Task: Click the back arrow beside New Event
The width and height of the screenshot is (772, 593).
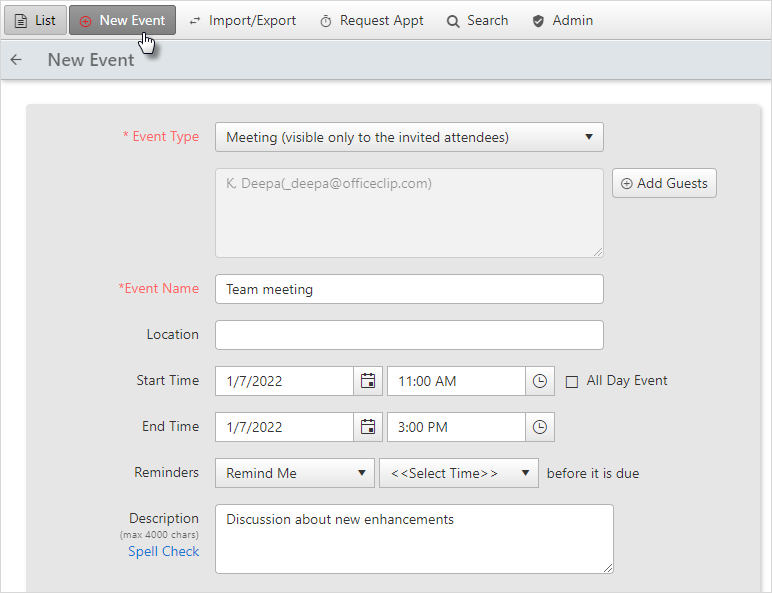Action: pyautogui.click(x=16, y=60)
